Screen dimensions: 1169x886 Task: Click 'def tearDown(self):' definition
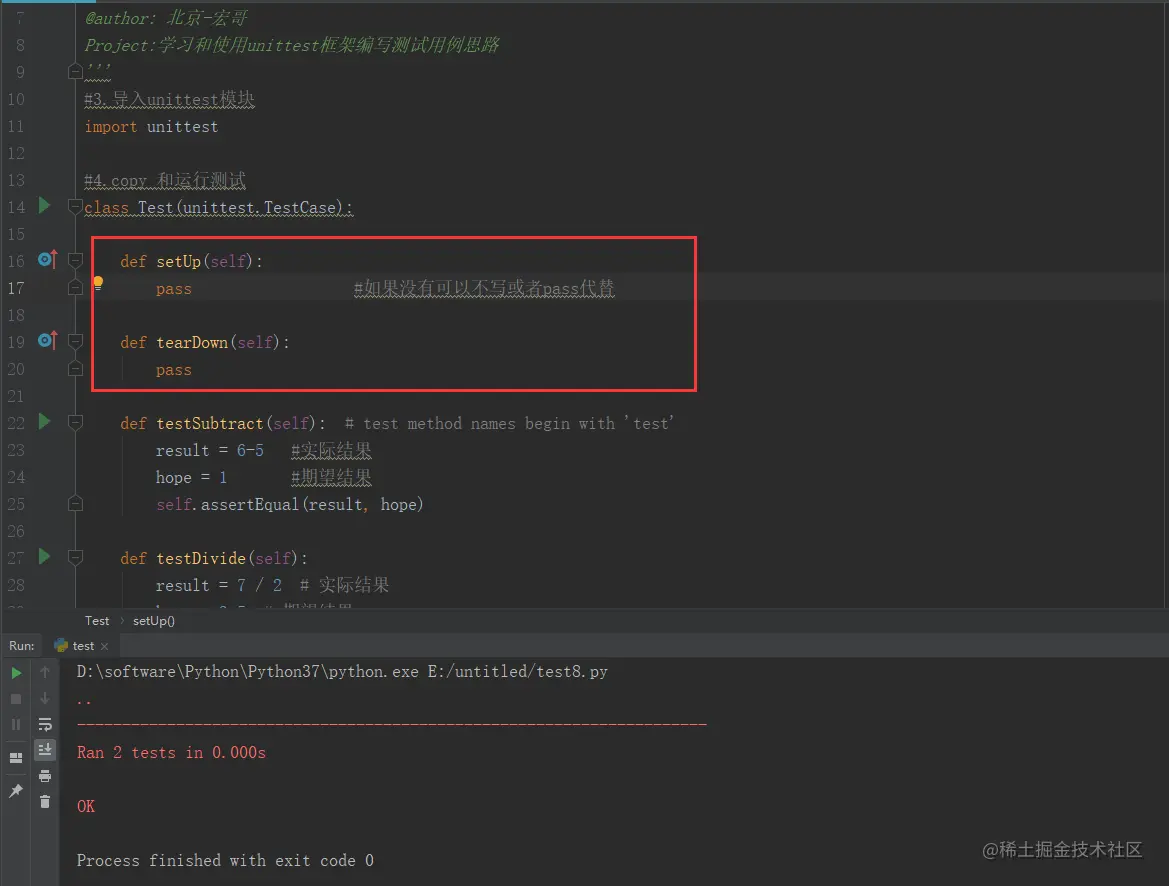pyautogui.click(x=204, y=342)
